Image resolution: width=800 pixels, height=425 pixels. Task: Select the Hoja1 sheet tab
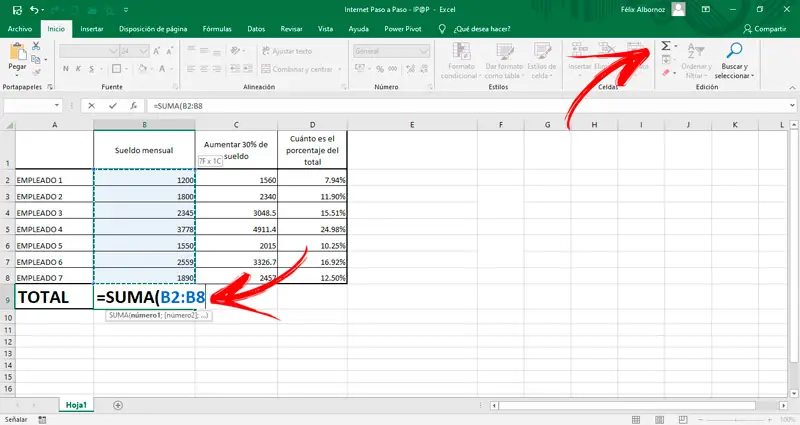click(x=75, y=405)
